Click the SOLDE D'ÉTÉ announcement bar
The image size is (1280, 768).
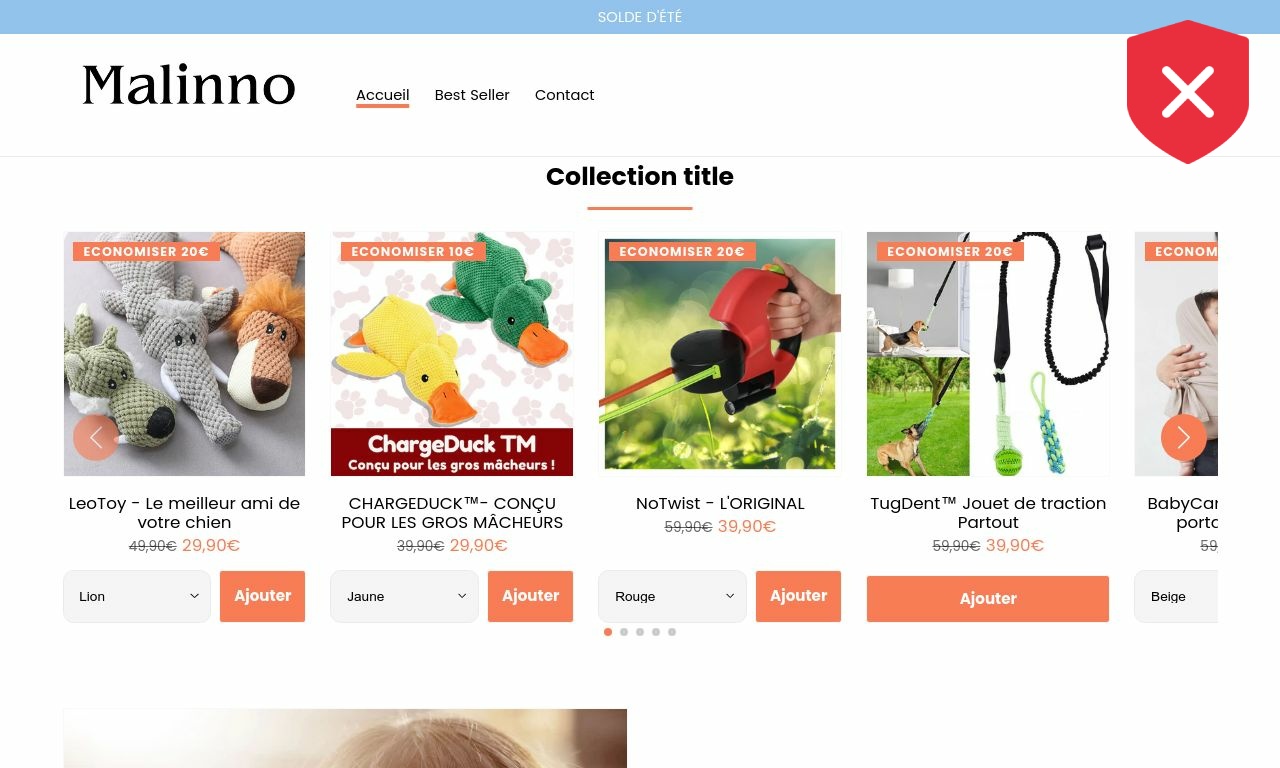click(640, 17)
